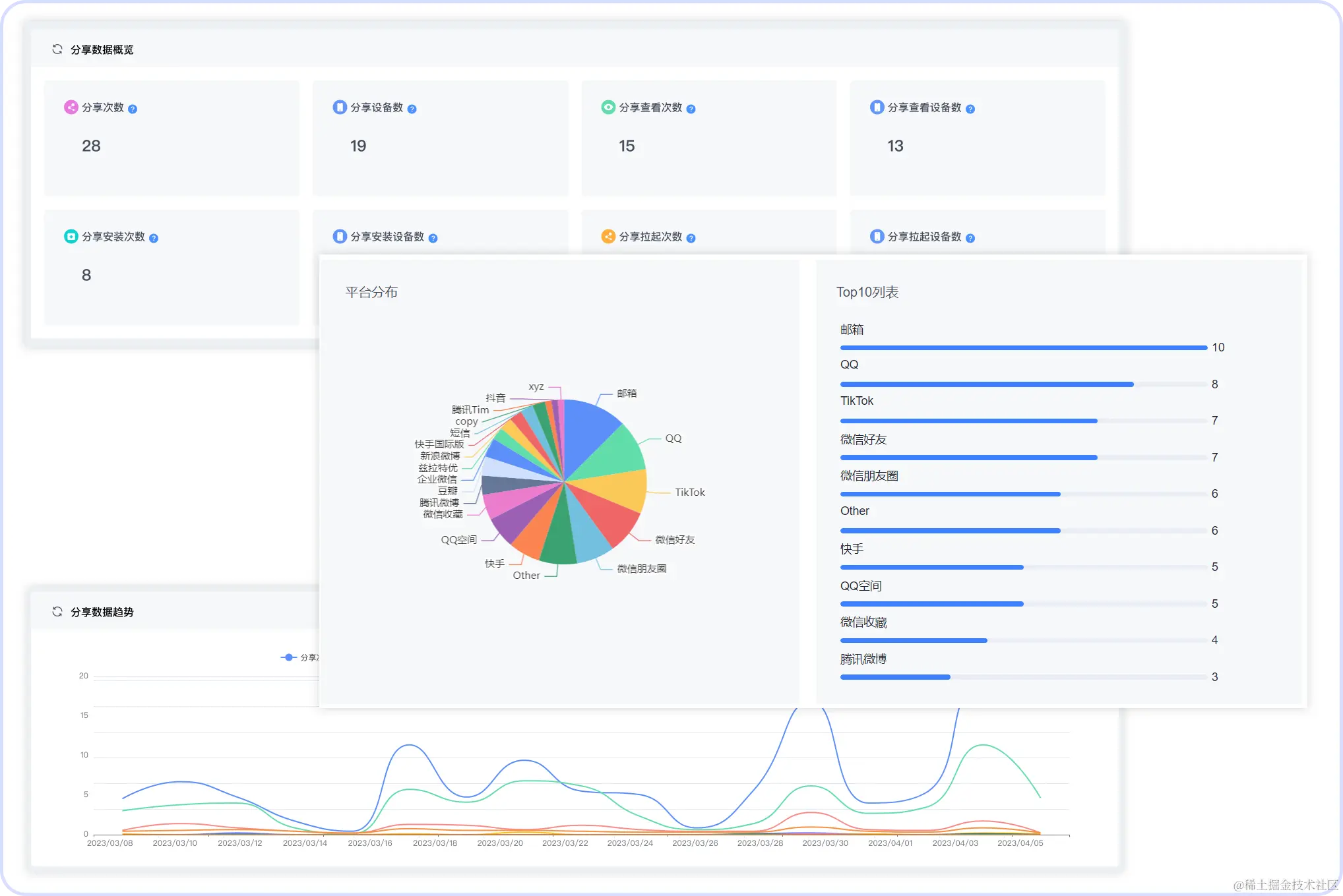Click help icon next to 分享安装次数
Viewport: 1343px width, 896px height.
point(154,238)
